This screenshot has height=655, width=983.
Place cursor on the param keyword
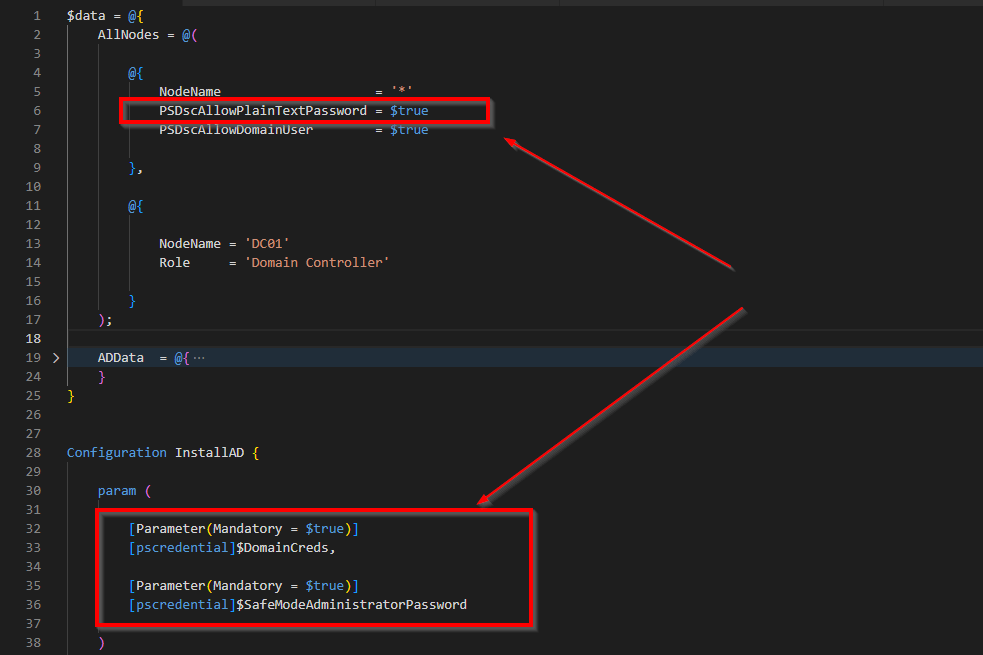(x=116, y=490)
